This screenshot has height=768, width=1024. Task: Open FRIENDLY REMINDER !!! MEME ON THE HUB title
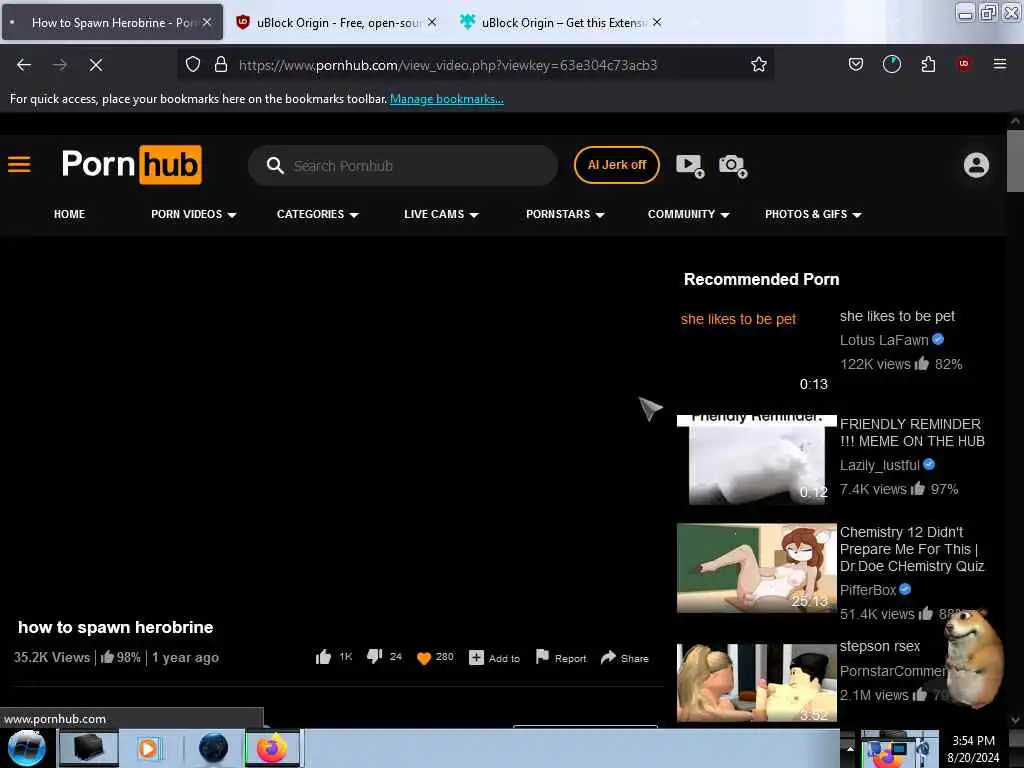click(x=912, y=432)
